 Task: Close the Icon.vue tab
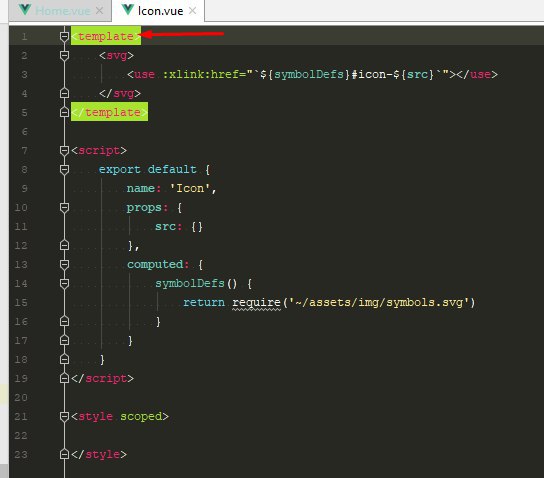click(193, 11)
